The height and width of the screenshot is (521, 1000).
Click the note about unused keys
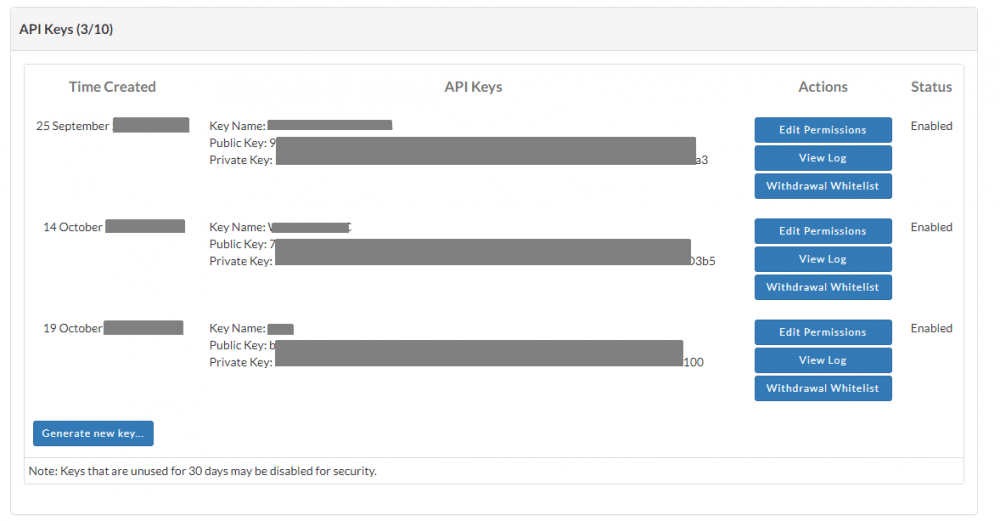[x=203, y=470]
